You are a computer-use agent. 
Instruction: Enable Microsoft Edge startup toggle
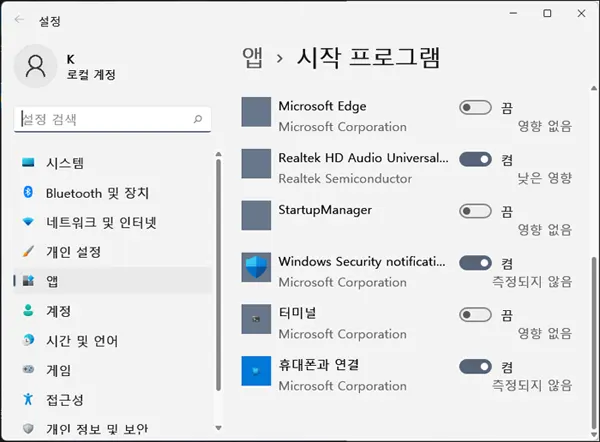pyautogui.click(x=475, y=108)
